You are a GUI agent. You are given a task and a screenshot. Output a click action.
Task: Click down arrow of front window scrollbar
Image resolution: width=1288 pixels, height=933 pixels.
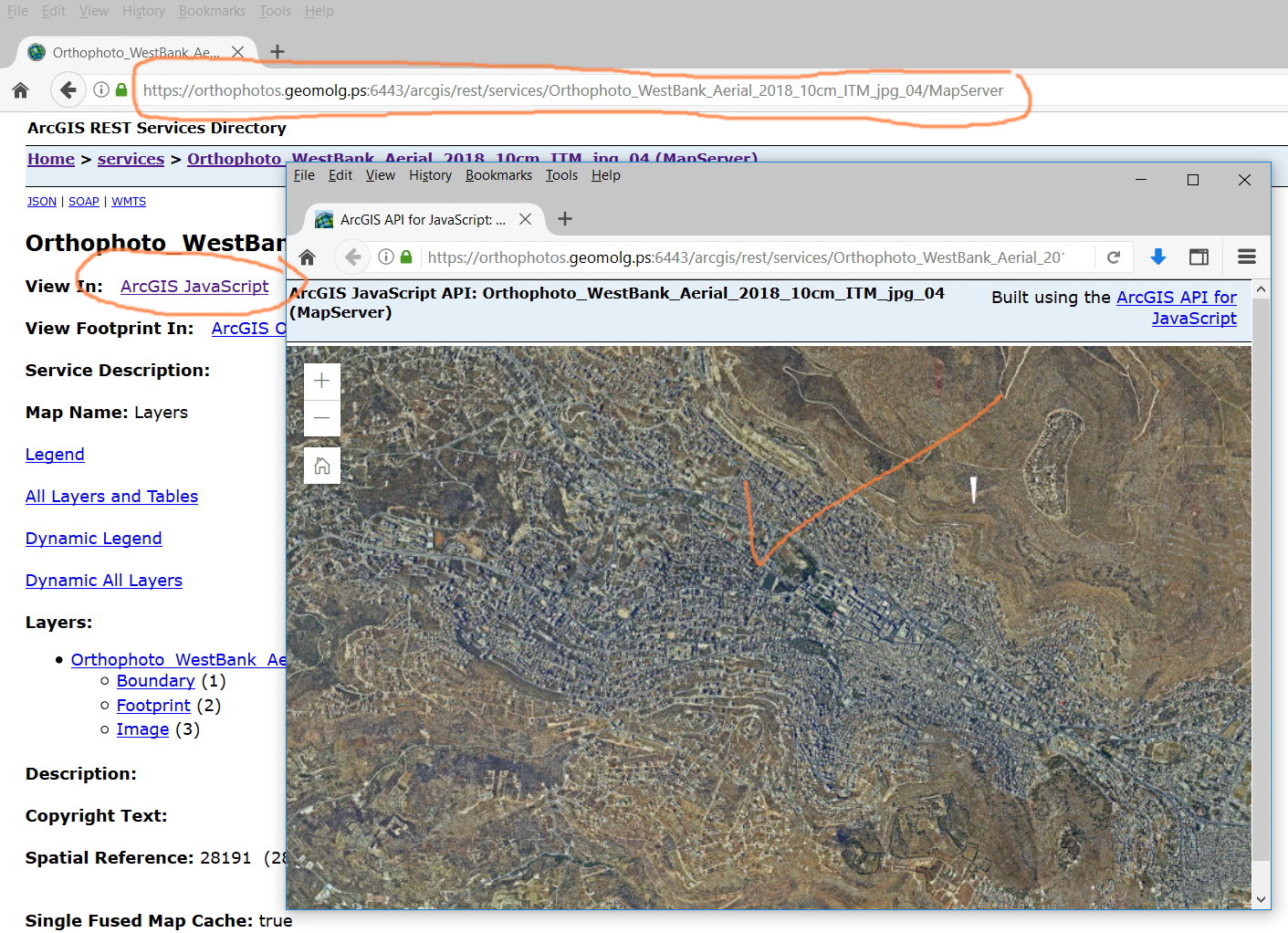(x=1261, y=899)
